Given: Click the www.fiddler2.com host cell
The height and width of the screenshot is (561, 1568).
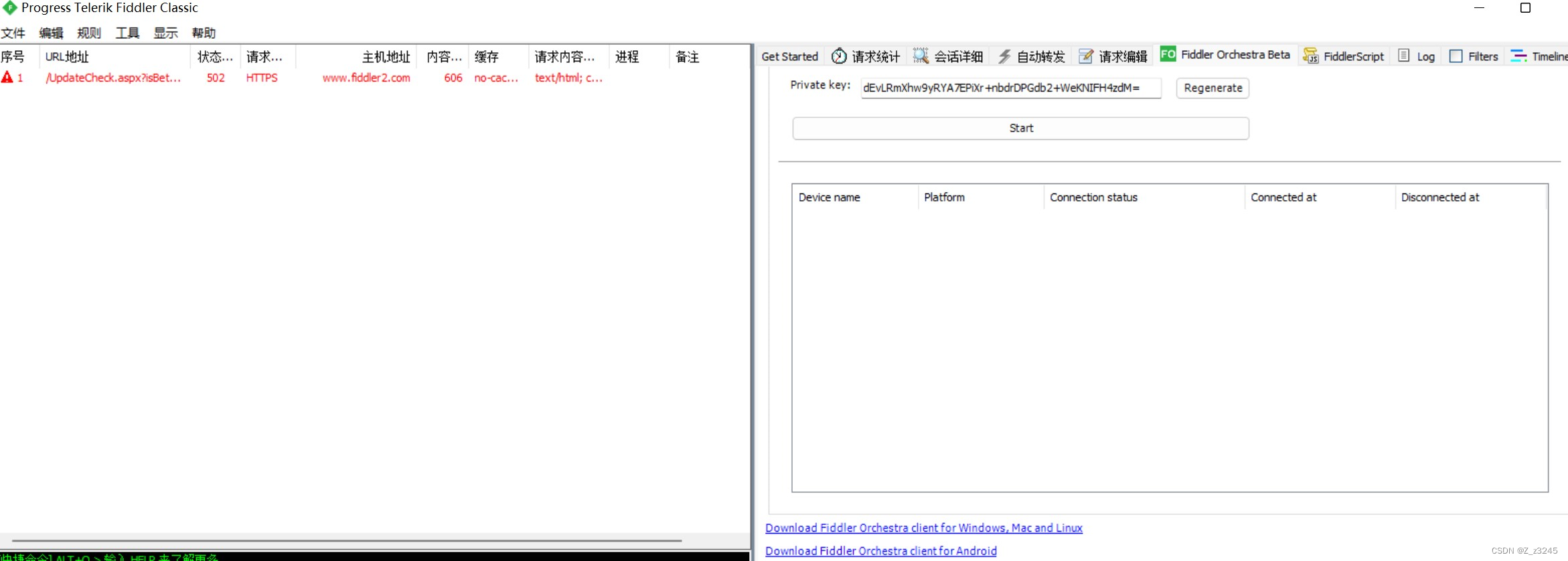Looking at the screenshot, I should [x=366, y=78].
